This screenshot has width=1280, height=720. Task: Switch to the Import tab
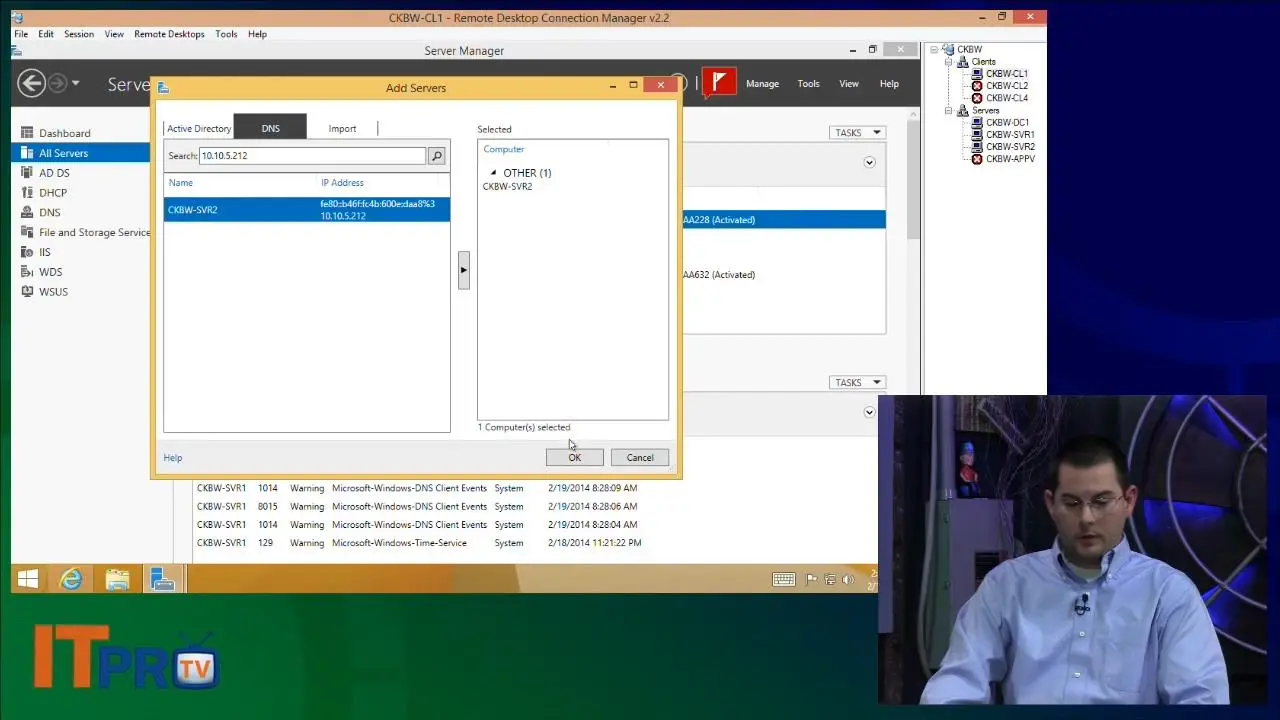point(342,128)
